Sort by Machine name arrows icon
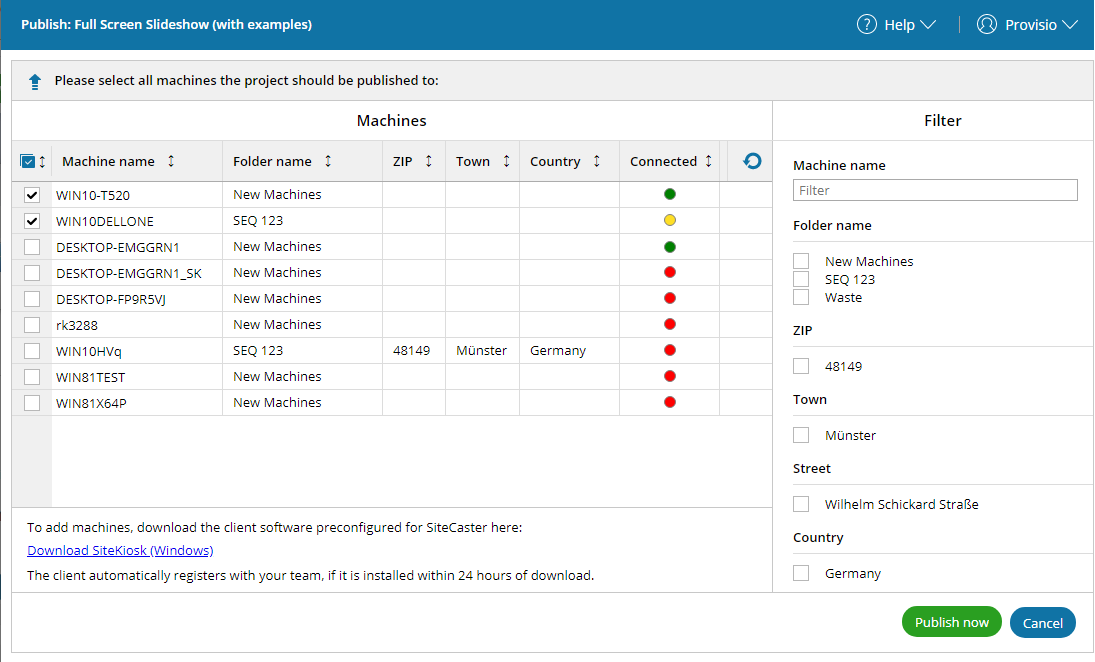 pyautogui.click(x=171, y=161)
